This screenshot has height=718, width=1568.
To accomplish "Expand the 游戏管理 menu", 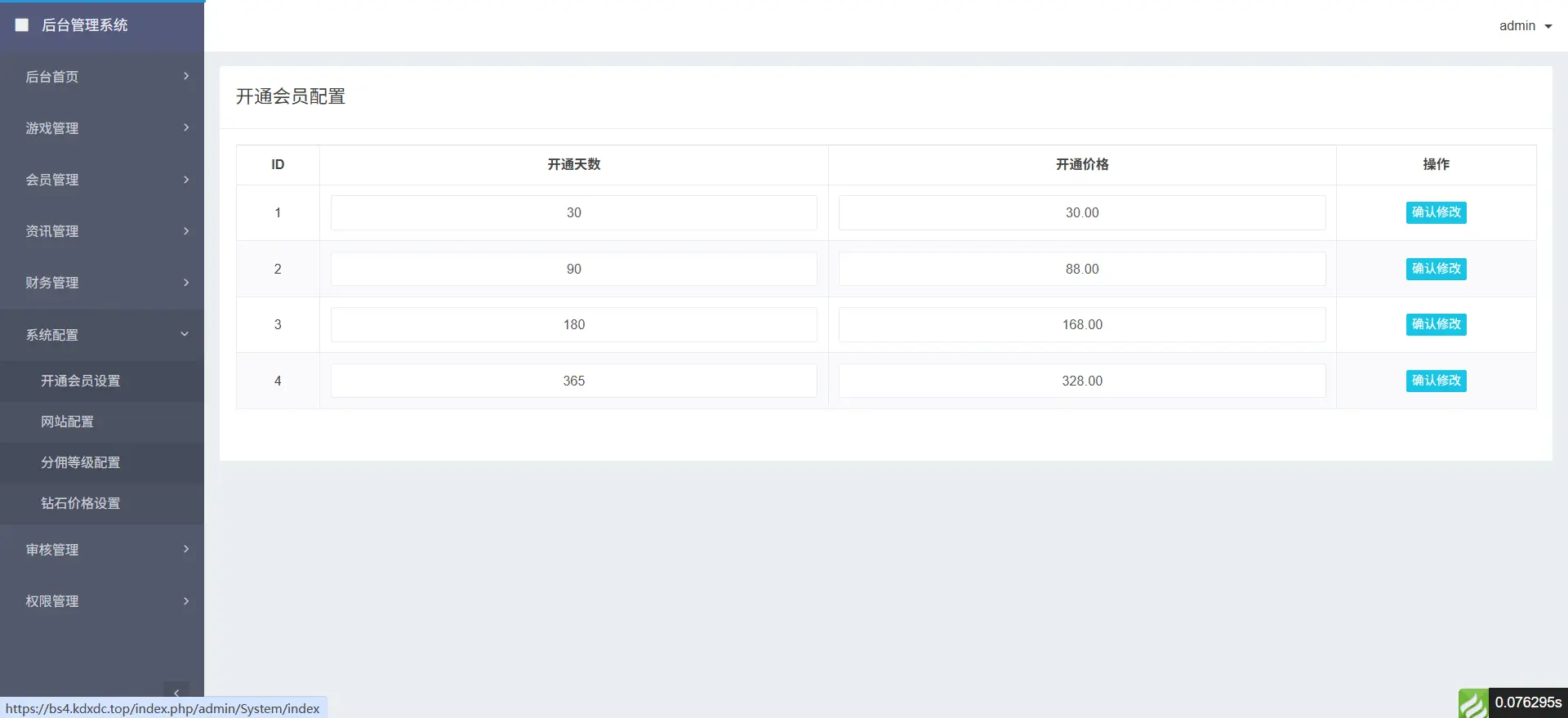I will [102, 128].
